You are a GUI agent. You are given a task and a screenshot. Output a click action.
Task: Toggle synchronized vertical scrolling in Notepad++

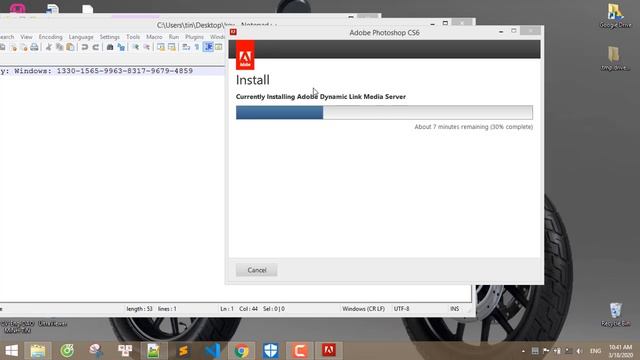[x=161, y=47]
